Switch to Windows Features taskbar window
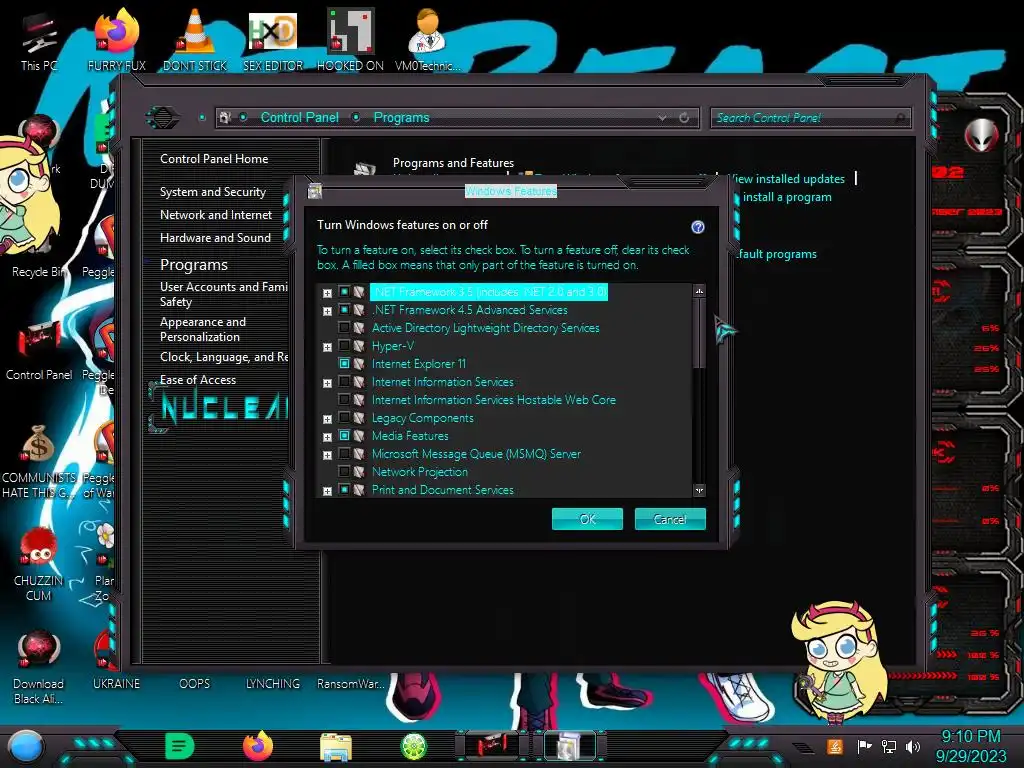The image size is (1024, 768). pos(569,746)
